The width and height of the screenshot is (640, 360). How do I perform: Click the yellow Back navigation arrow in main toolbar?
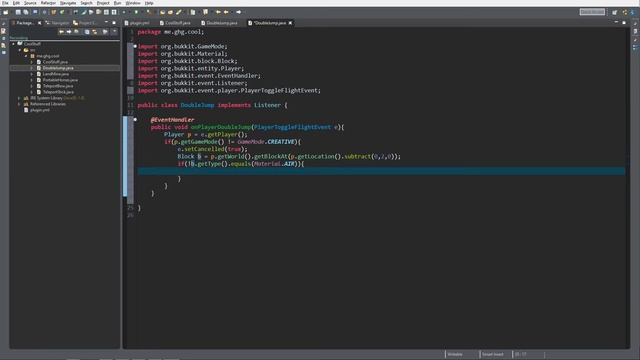(226, 12)
